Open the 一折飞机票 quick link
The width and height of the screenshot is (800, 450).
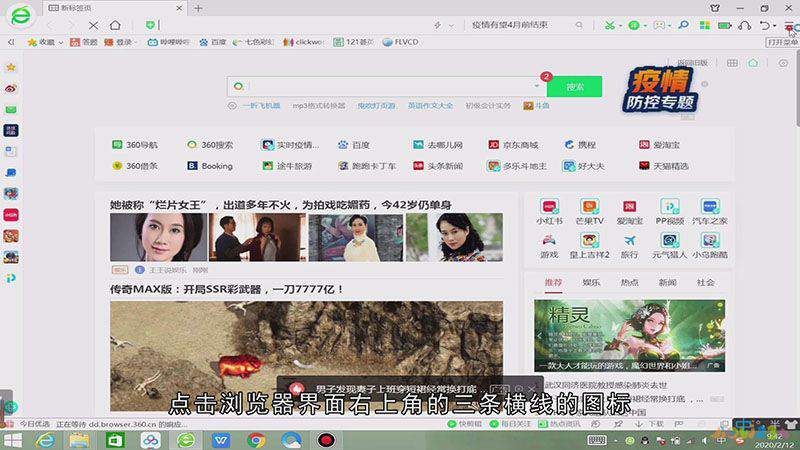[x=261, y=106]
